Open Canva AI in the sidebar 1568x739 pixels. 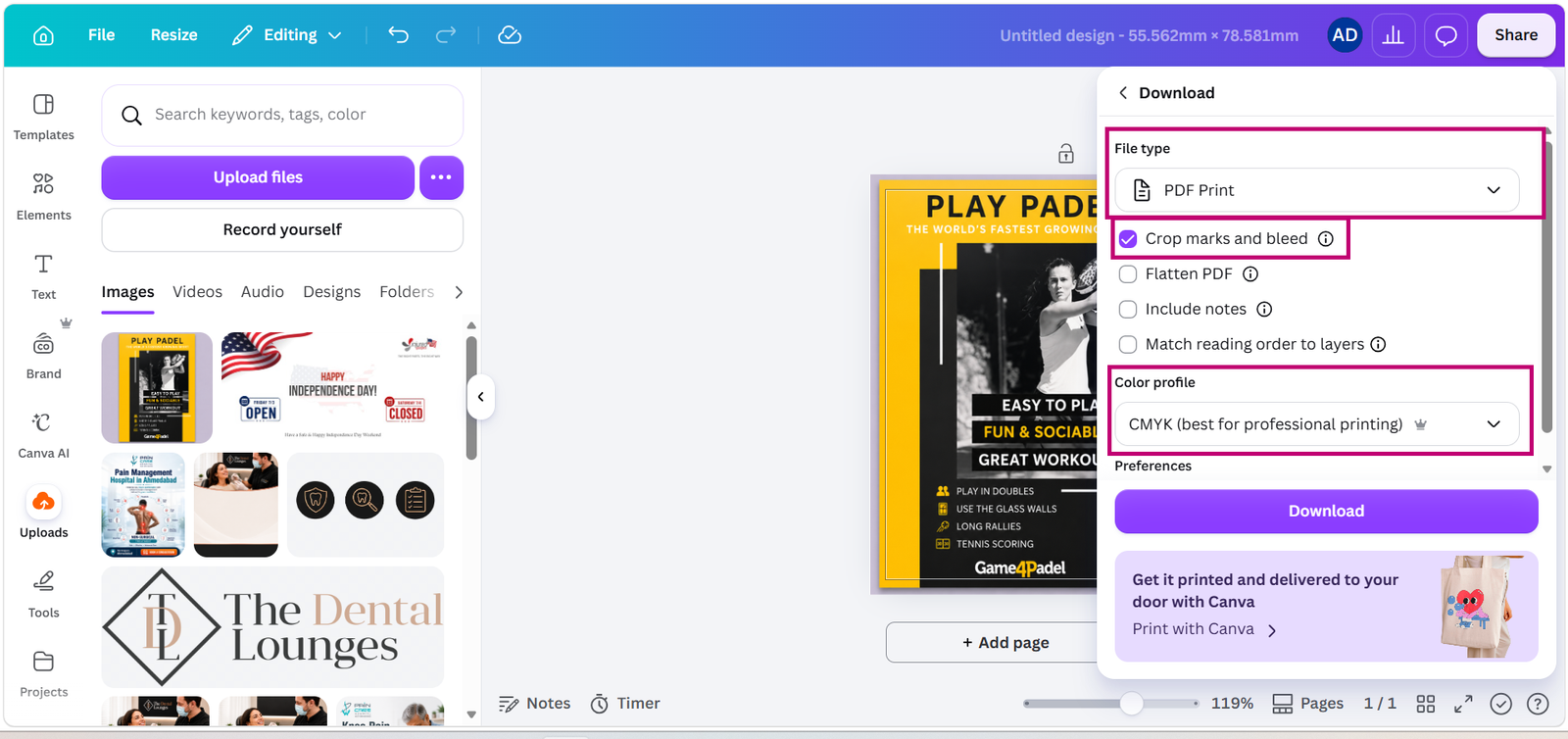click(x=43, y=435)
